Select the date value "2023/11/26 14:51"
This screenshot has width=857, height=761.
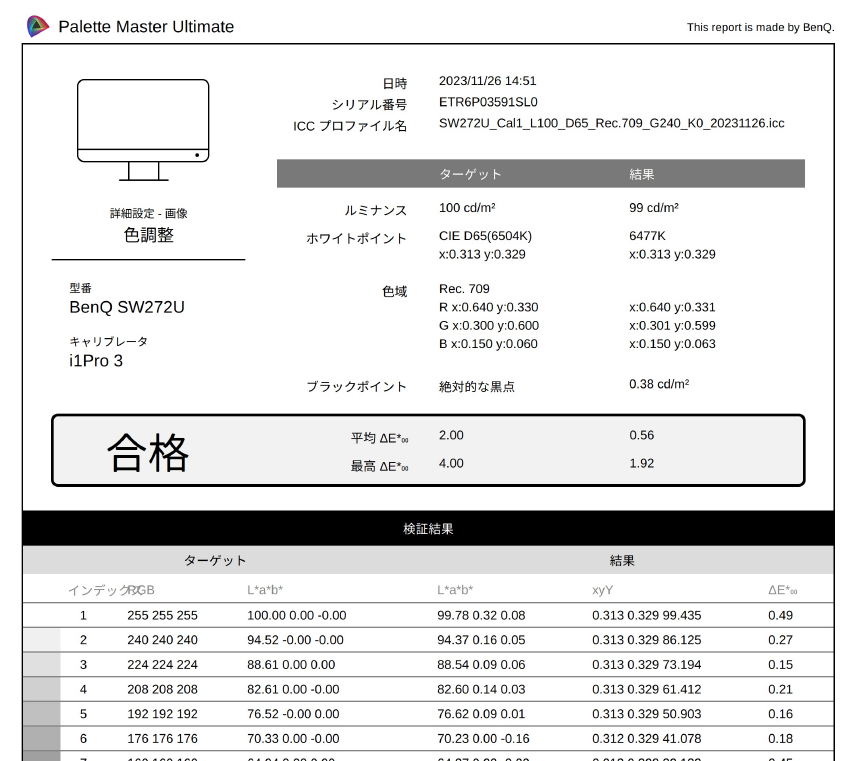[x=488, y=81]
